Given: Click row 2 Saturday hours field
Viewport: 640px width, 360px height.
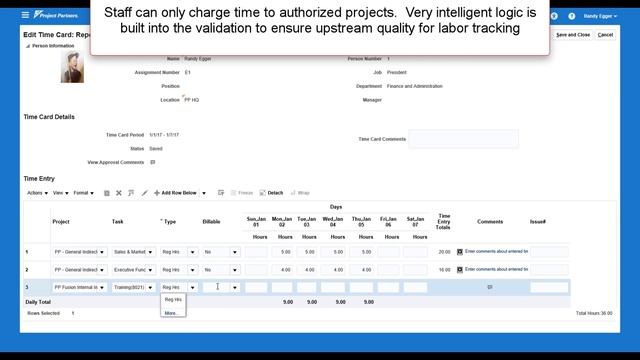Looking at the screenshot, I should click(415, 270).
